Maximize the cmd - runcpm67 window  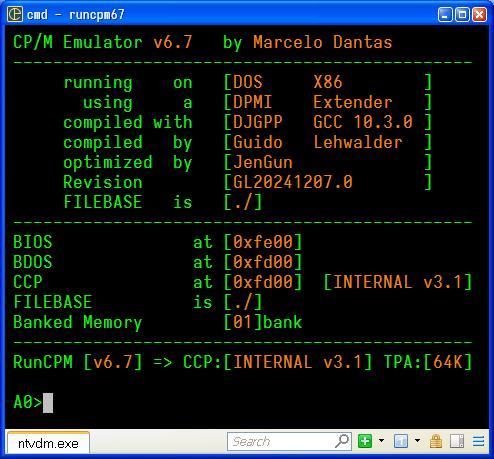tap(462, 15)
